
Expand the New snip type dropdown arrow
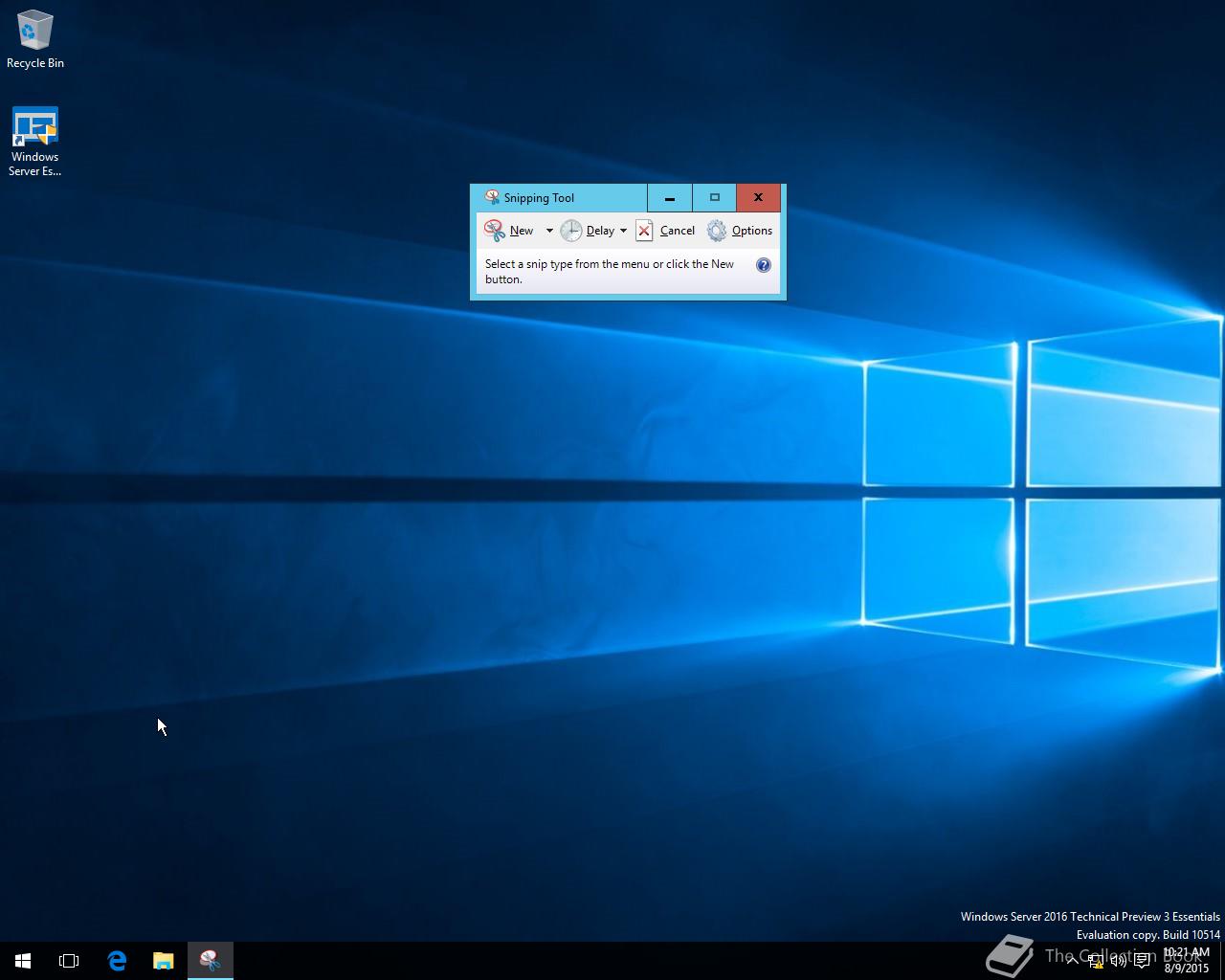549,231
